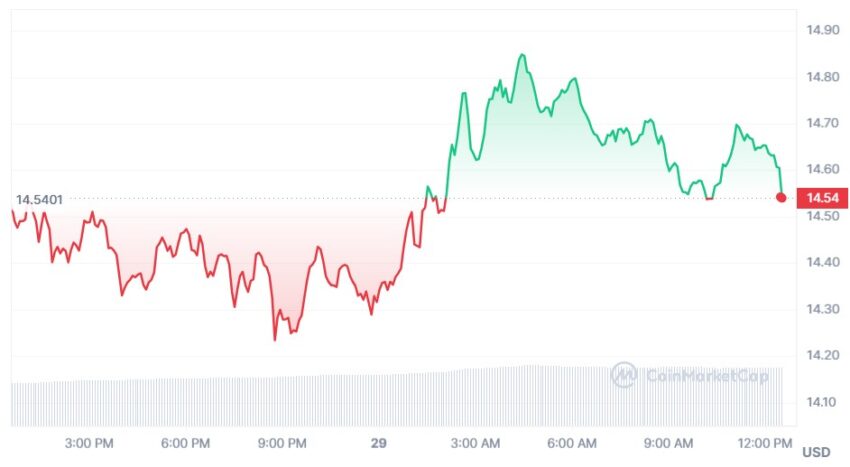Click the red 14.54 price badge
The height and width of the screenshot is (467, 850).
coord(822,198)
